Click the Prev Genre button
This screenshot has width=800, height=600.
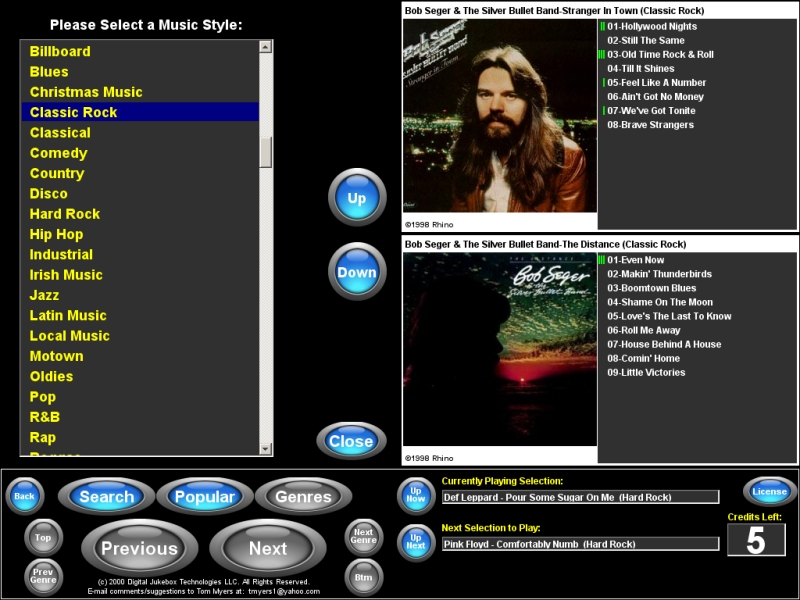tap(42, 572)
